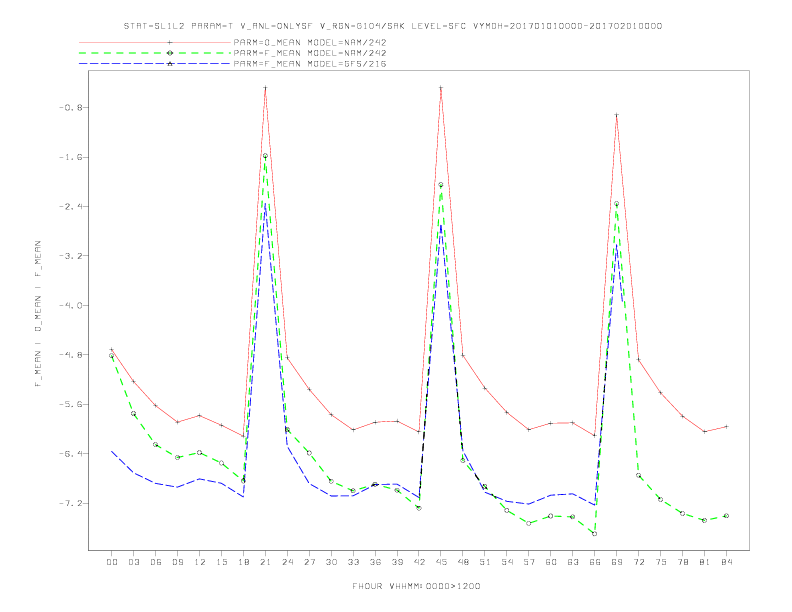Click x-axis forecast hour label 78
Viewport: 792px width, 612px height.
pyautogui.click(x=682, y=562)
